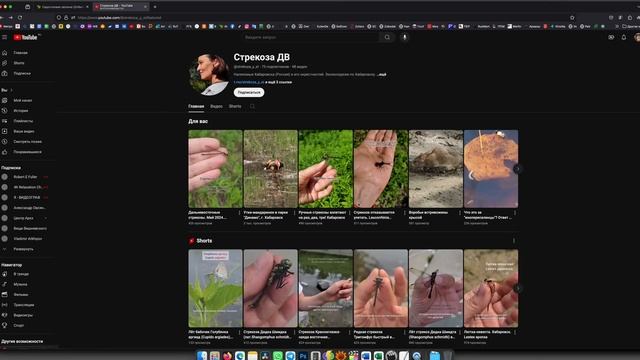Expand the Вы section chevron
640x360 pixels.
point(11,90)
